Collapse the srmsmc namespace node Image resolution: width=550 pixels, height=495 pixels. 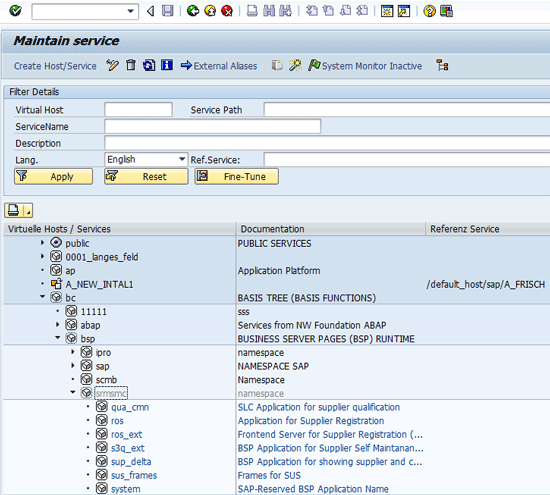tap(73, 393)
